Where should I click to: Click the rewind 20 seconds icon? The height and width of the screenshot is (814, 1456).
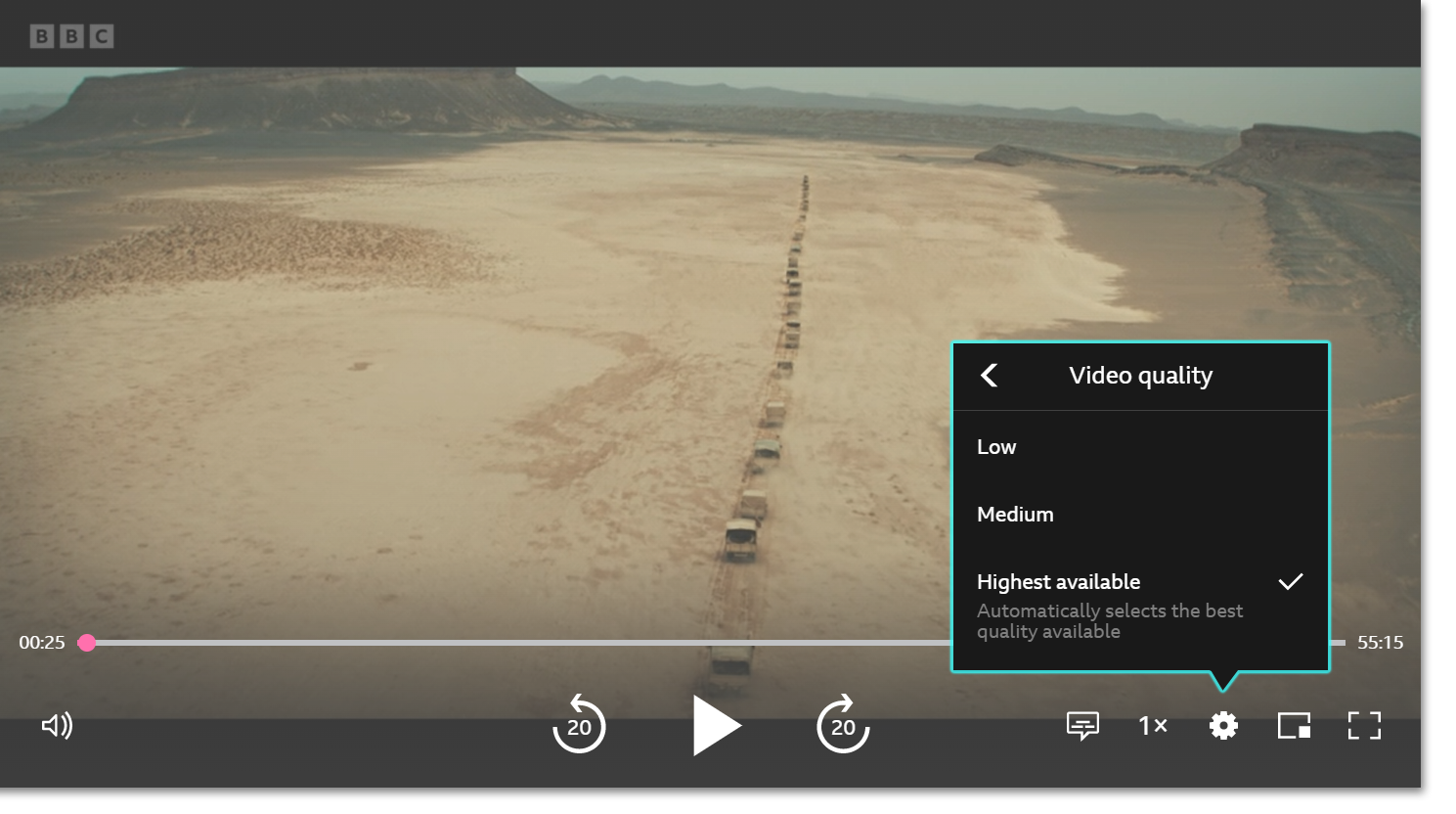coord(580,726)
